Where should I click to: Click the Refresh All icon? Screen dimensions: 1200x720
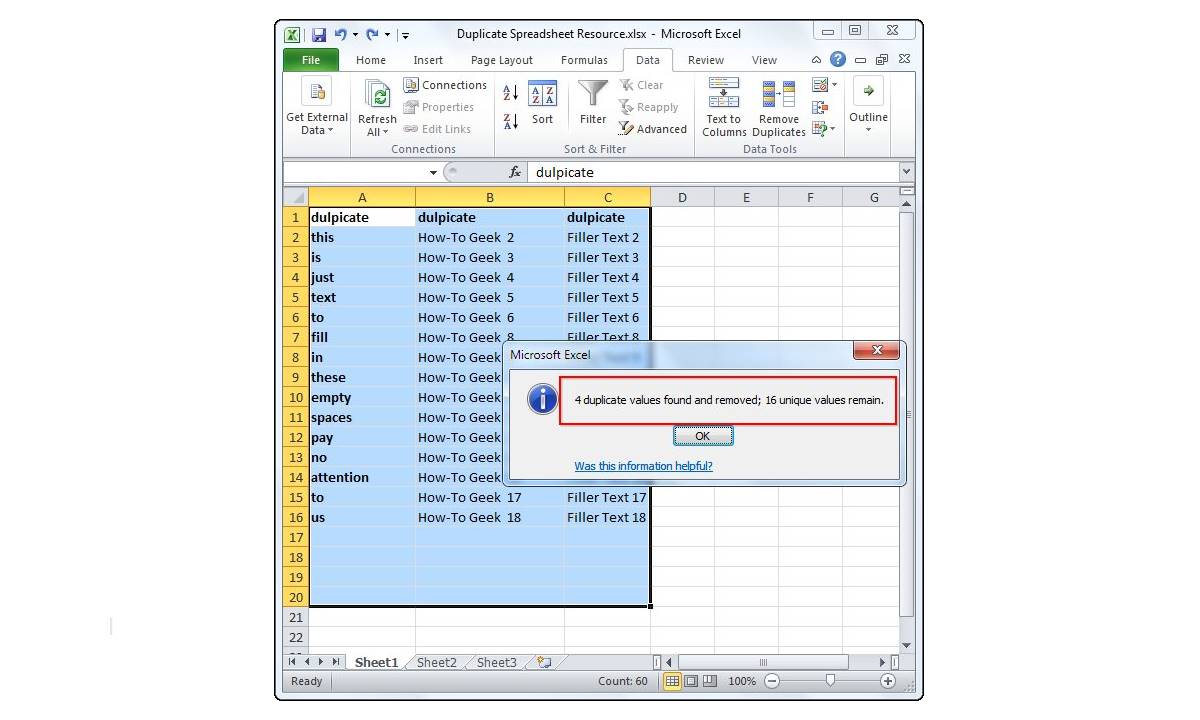click(x=378, y=96)
